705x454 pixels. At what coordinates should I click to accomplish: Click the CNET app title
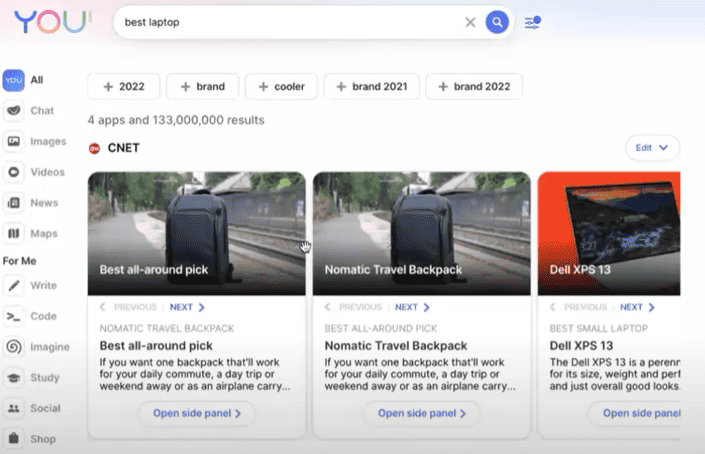pyautogui.click(x=124, y=148)
